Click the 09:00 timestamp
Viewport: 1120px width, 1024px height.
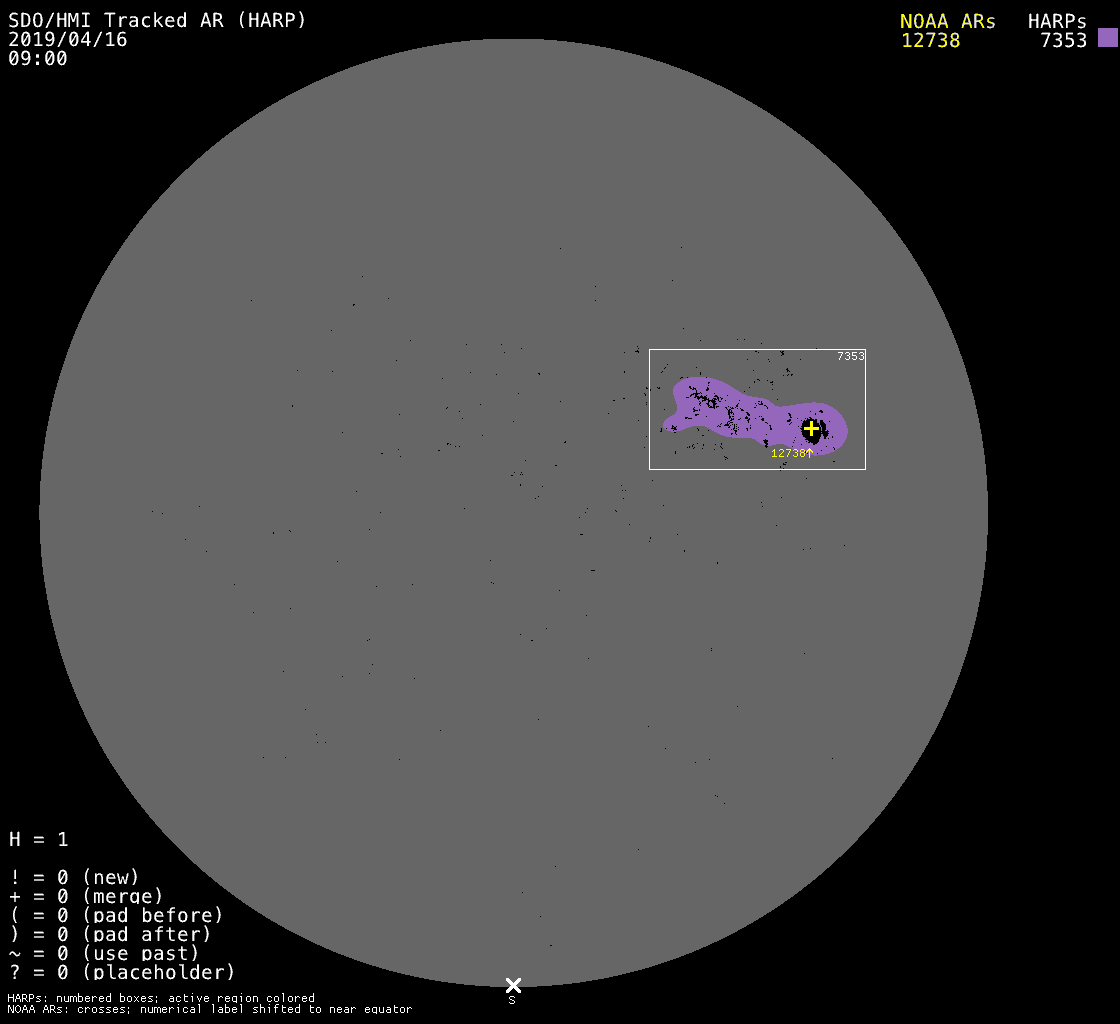click(x=38, y=58)
